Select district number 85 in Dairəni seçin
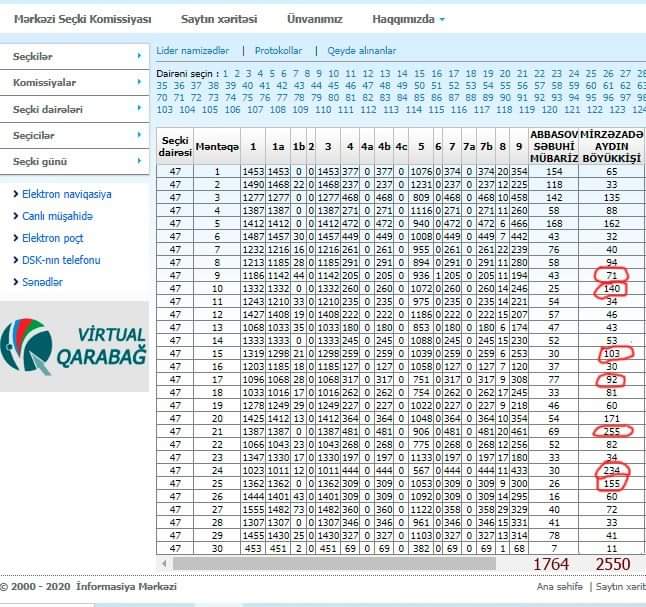646x607 pixels. tap(419, 98)
